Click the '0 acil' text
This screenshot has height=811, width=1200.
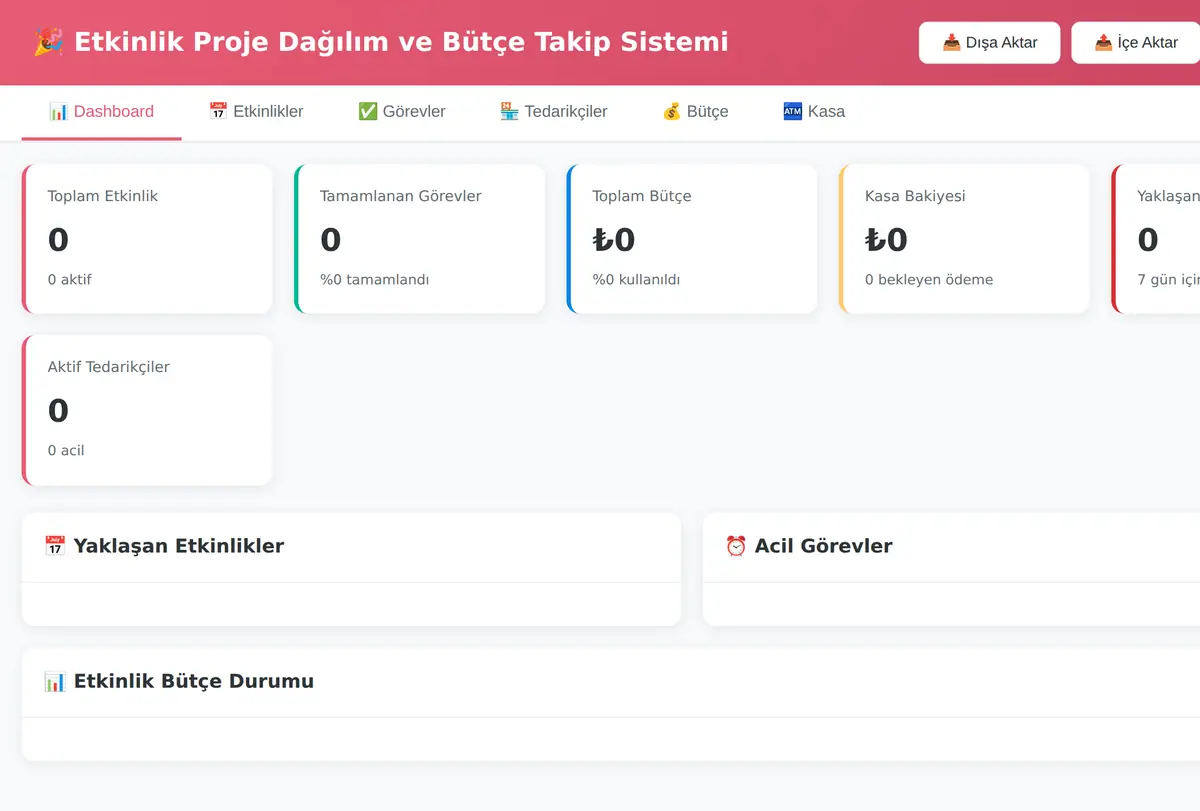tap(66, 451)
